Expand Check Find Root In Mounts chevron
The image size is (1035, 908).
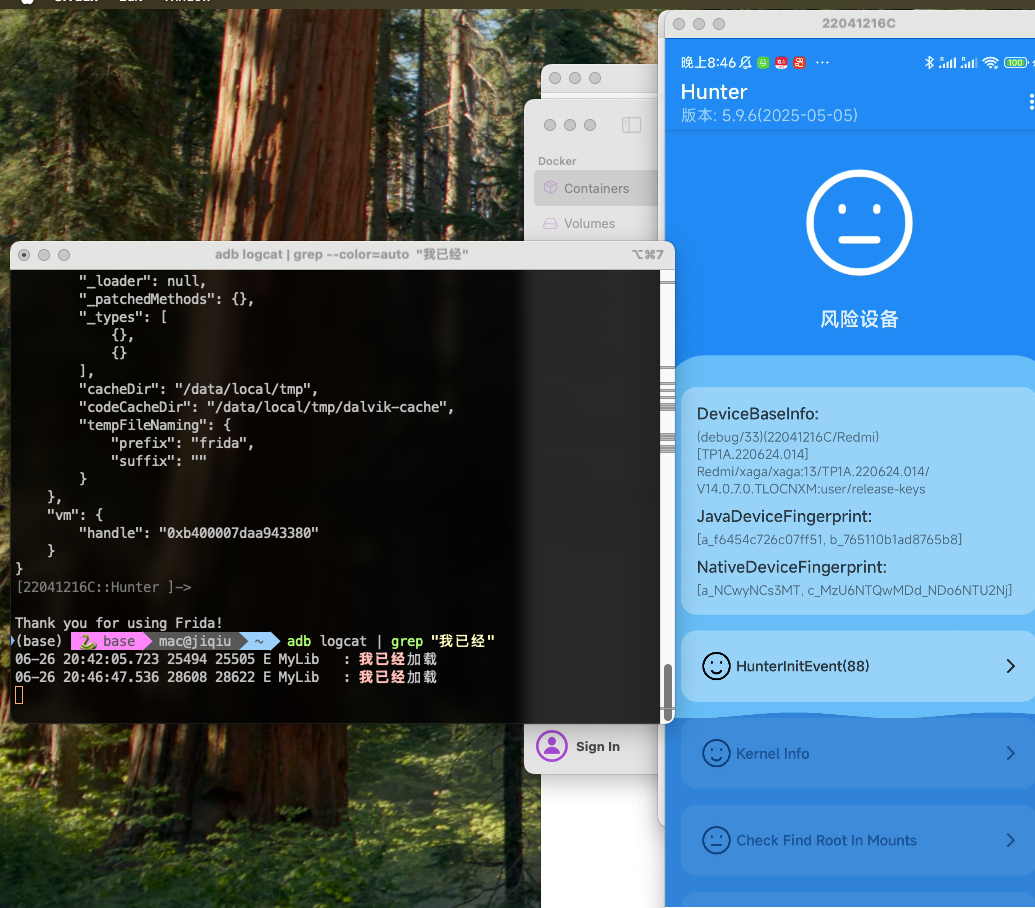(1010, 840)
